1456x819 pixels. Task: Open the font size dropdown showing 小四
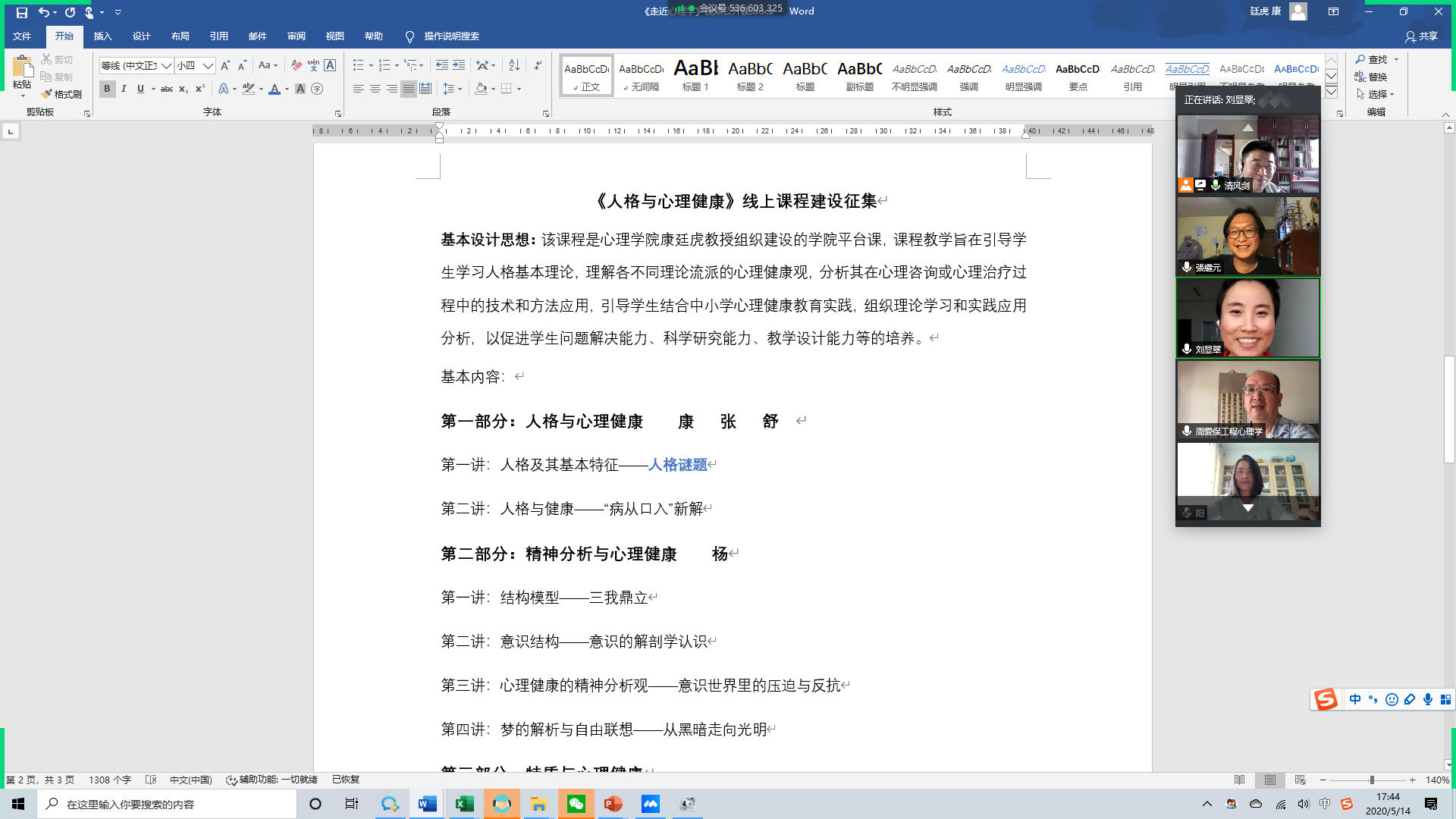[x=208, y=66]
